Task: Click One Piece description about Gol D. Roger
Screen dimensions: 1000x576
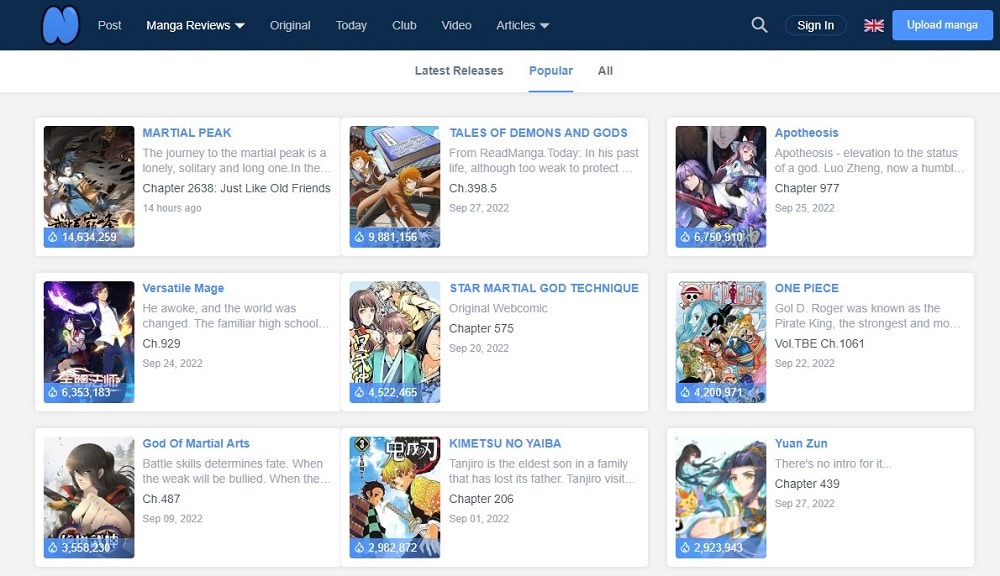Action: coord(867,316)
